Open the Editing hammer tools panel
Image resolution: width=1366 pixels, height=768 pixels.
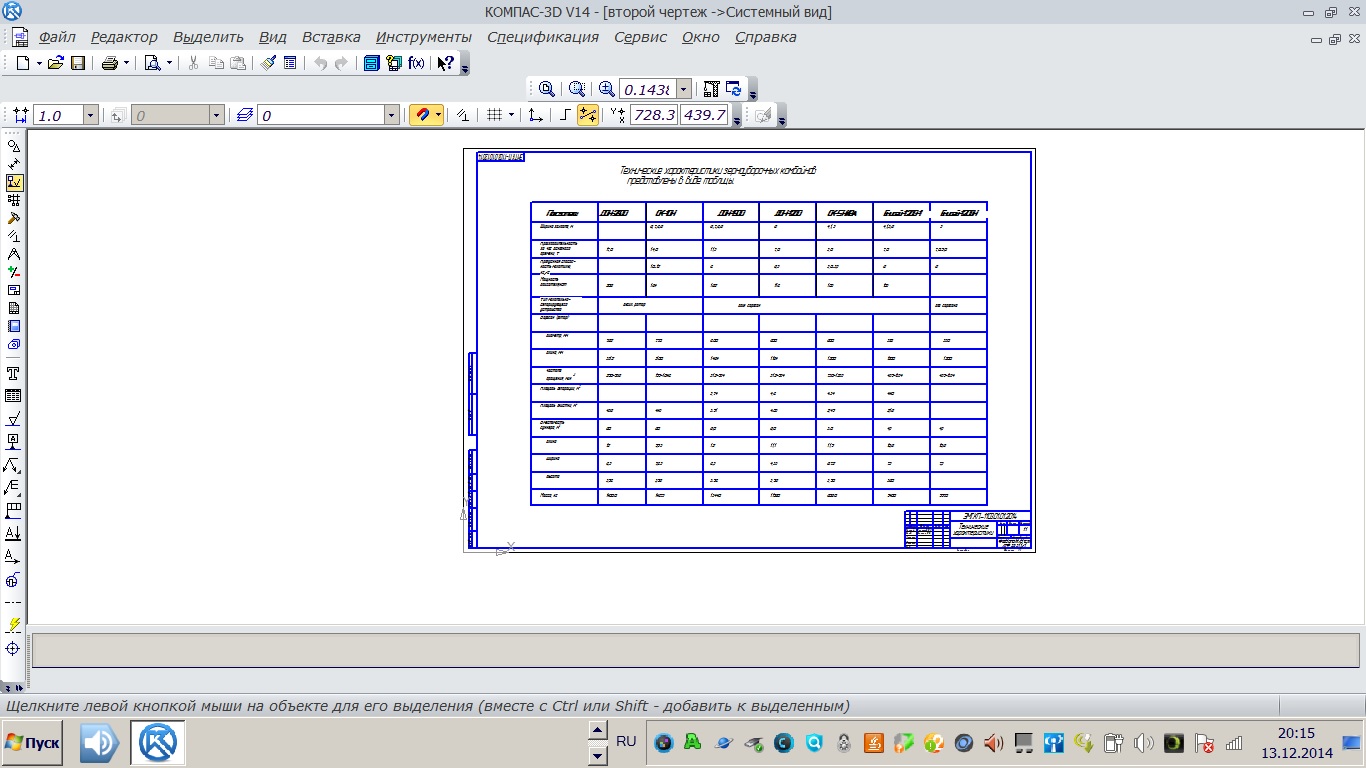point(14,218)
